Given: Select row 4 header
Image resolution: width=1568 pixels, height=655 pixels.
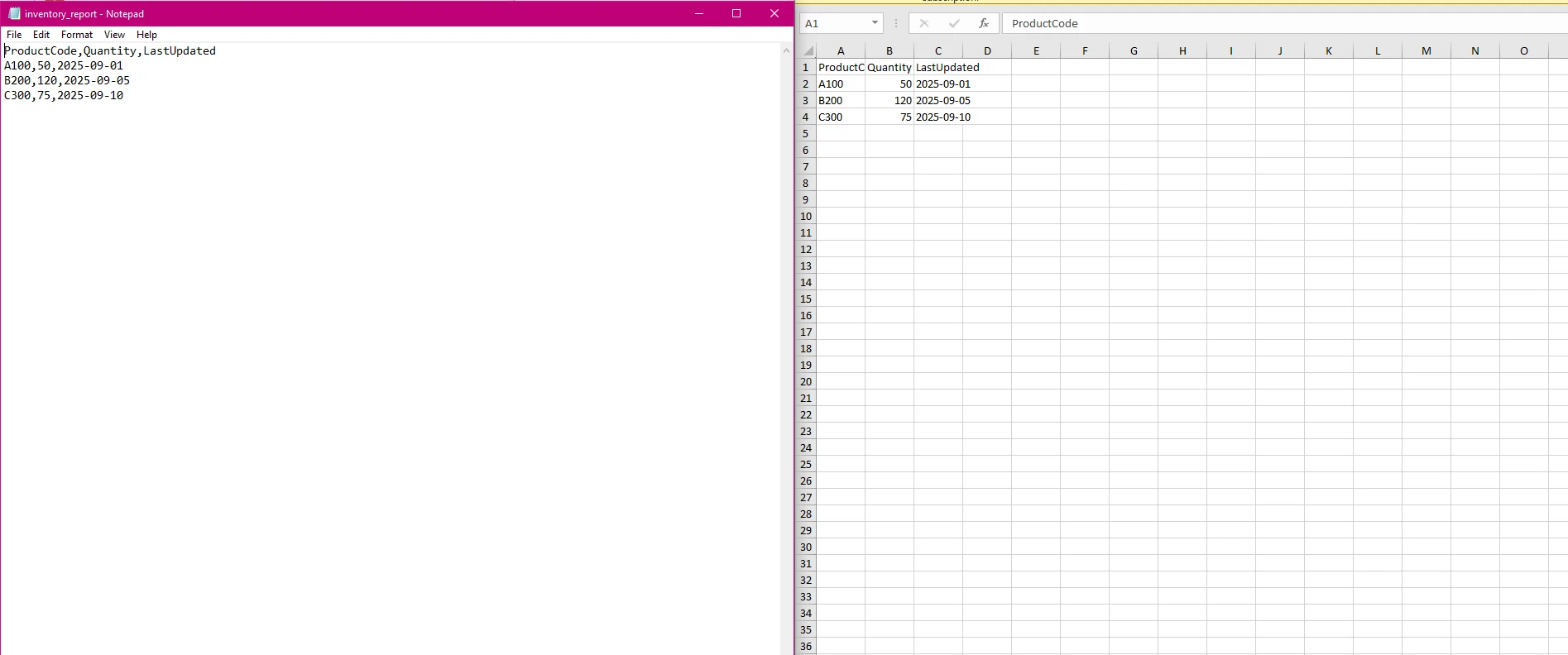Looking at the screenshot, I should [x=805, y=117].
